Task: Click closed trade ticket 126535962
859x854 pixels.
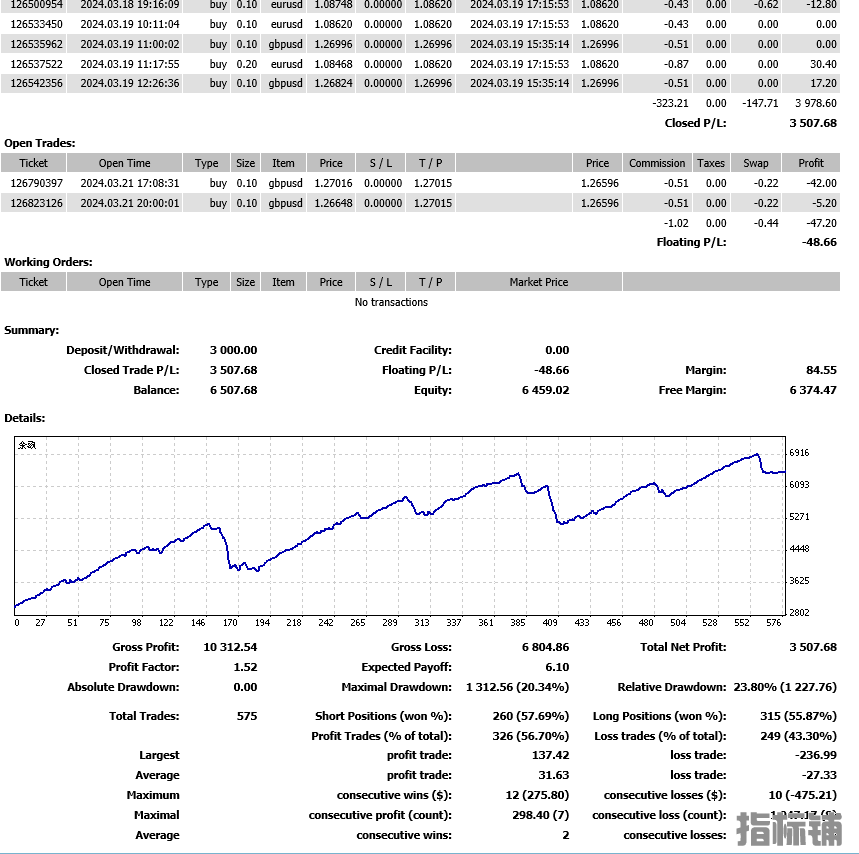Action: (37, 44)
